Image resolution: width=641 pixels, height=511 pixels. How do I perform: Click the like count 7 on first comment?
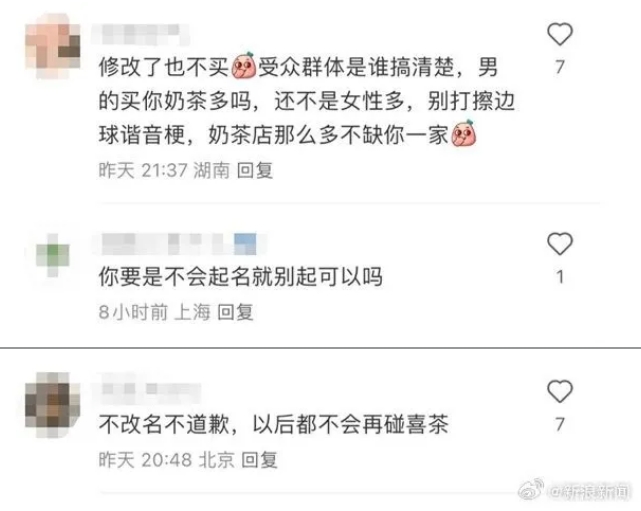[x=560, y=67]
